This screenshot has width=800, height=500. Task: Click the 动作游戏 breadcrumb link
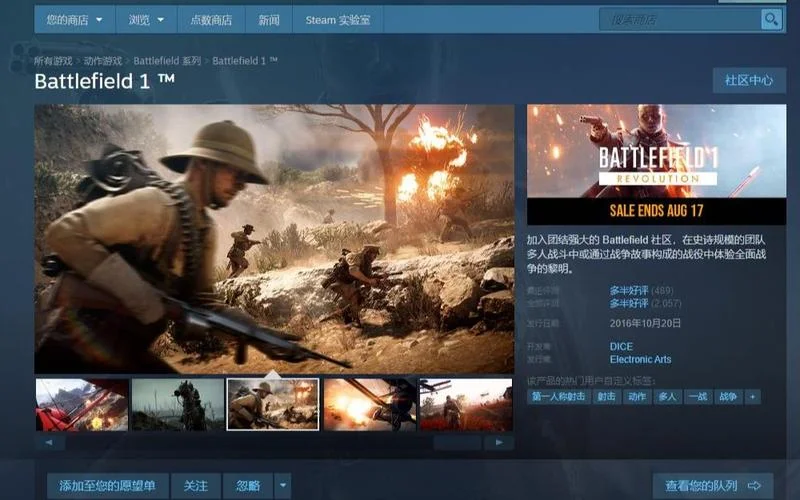coord(103,61)
